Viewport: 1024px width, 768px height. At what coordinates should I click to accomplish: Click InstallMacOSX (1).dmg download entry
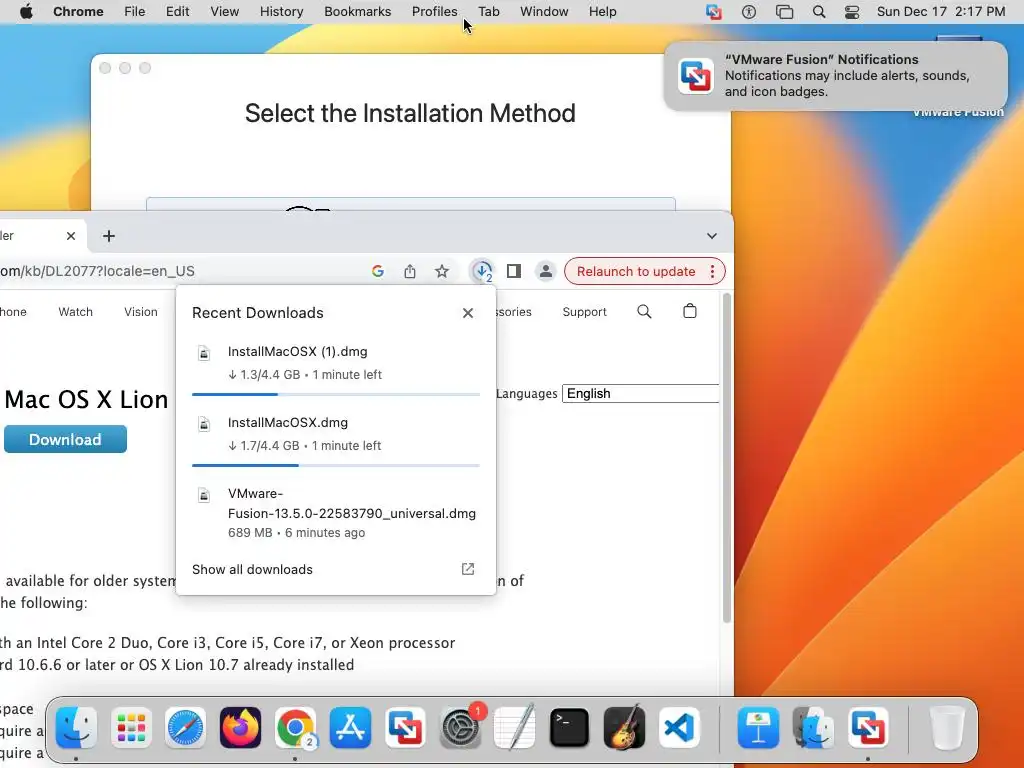(336, 362)
